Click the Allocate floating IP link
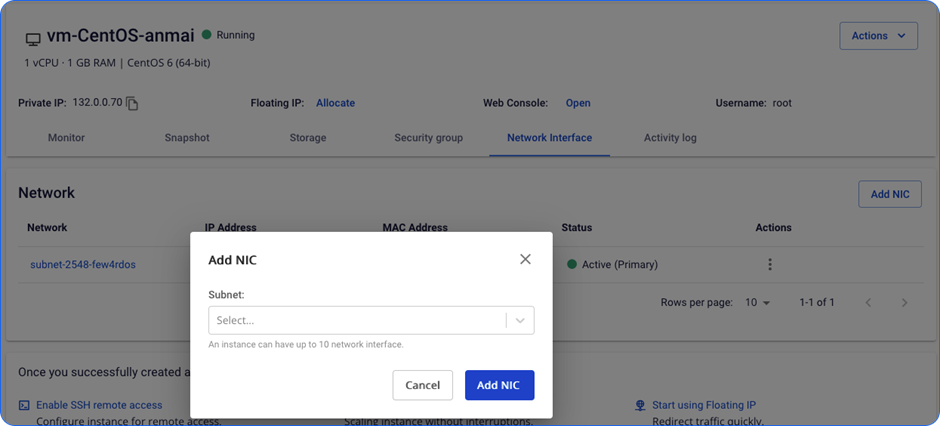 click(335, 103)
